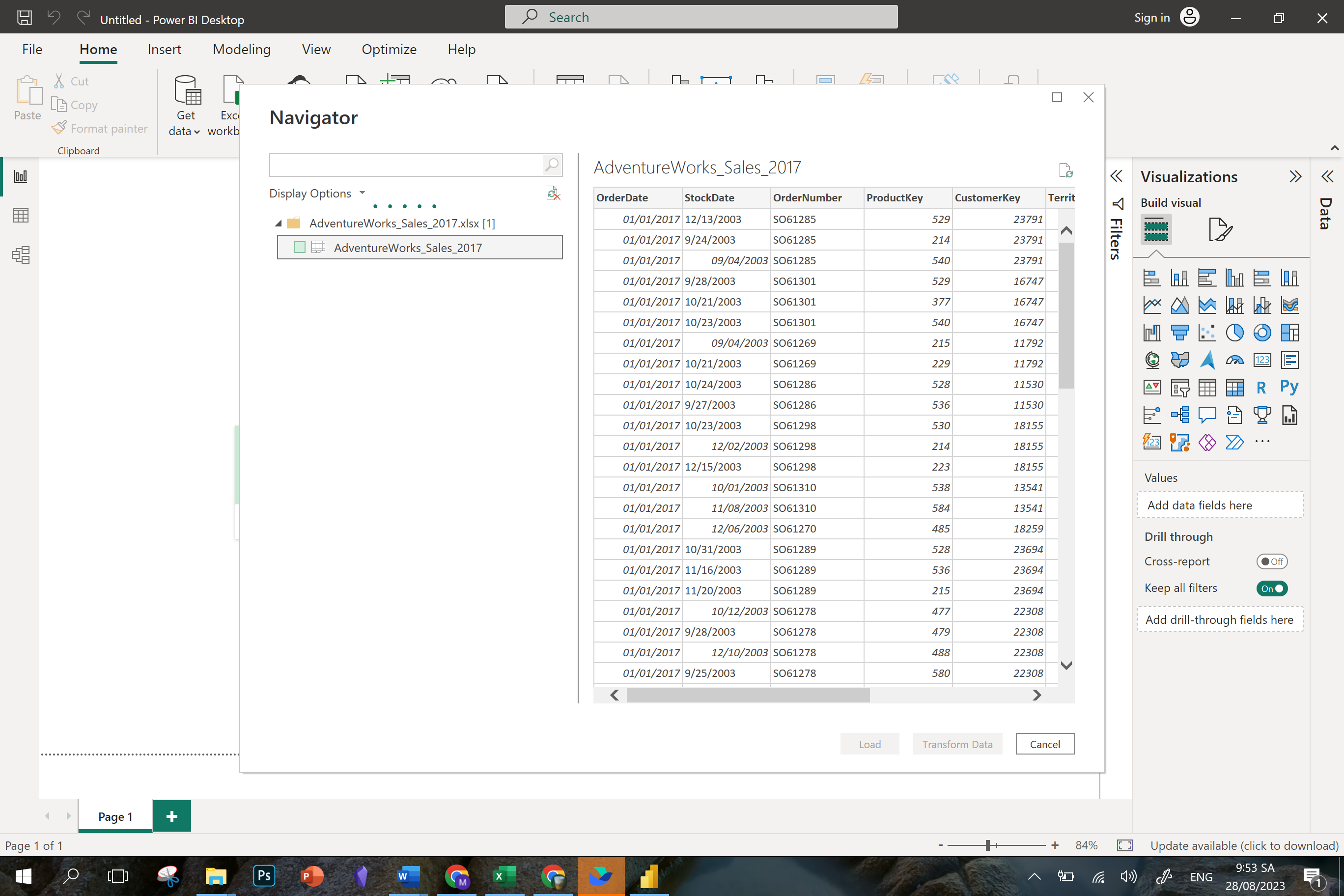
Task: Click the zoom out minus button
Action: click(941, 845)
